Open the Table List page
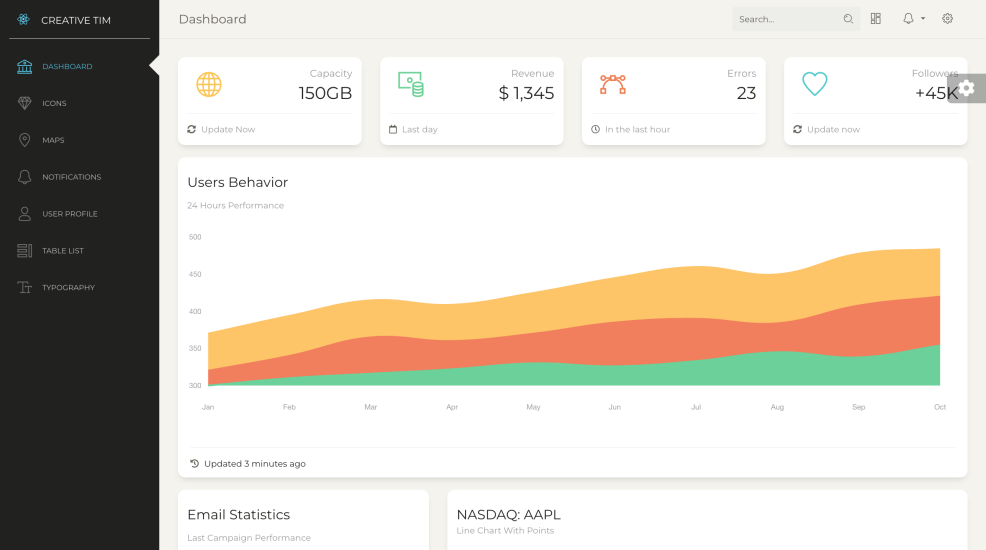 coord(62,251)
